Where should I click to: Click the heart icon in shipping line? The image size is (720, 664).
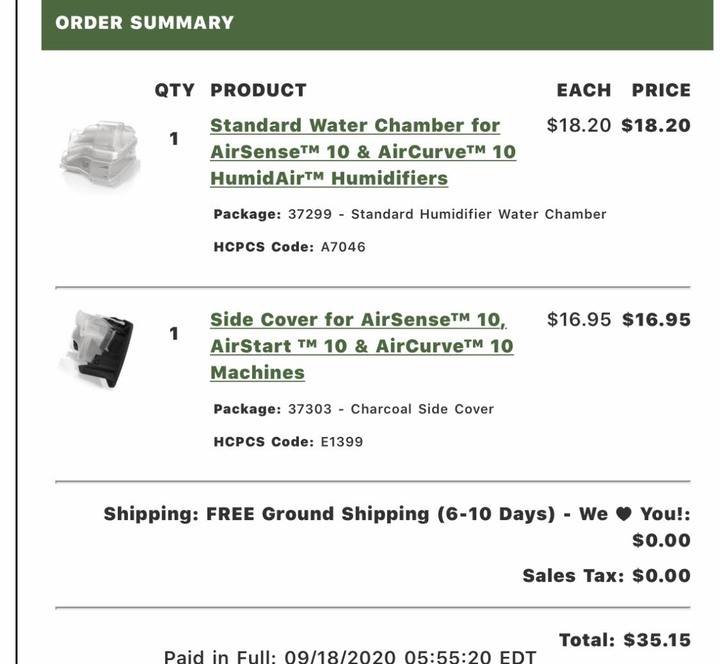pyautogui.click(x=623, y=514)
